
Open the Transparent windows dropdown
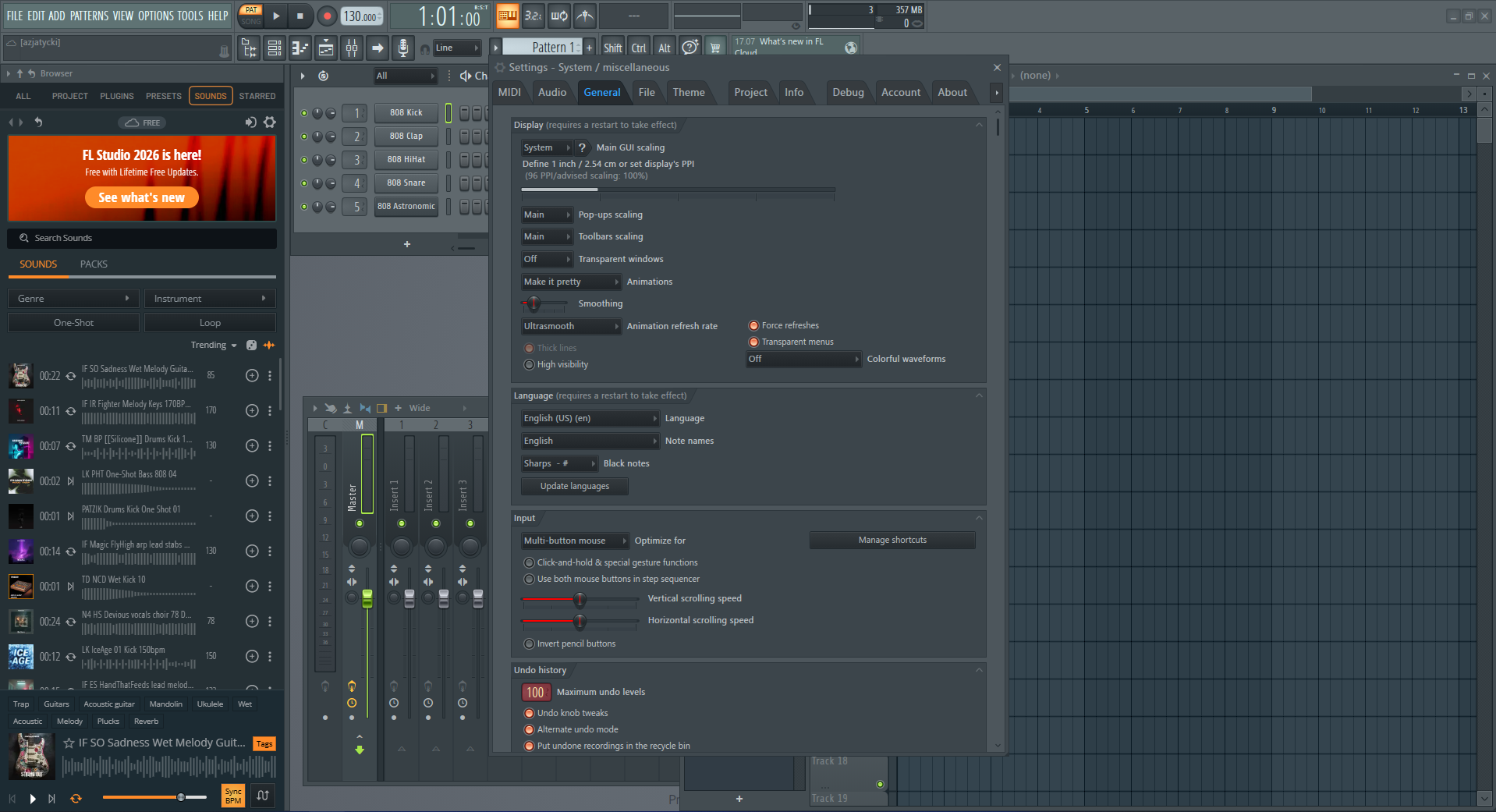tap(547, 259)
